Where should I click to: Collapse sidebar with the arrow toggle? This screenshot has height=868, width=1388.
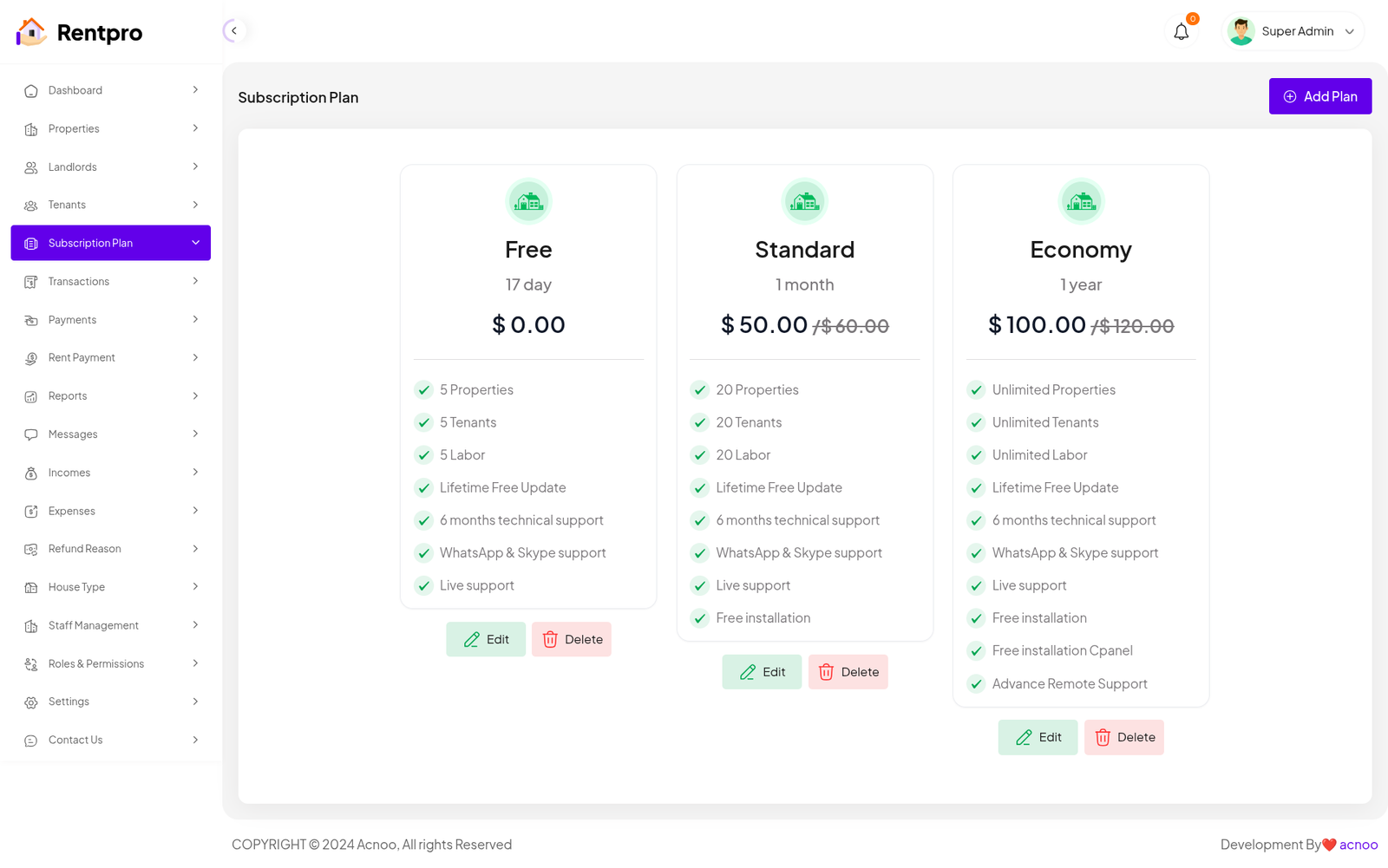click(x=233, y=31)
